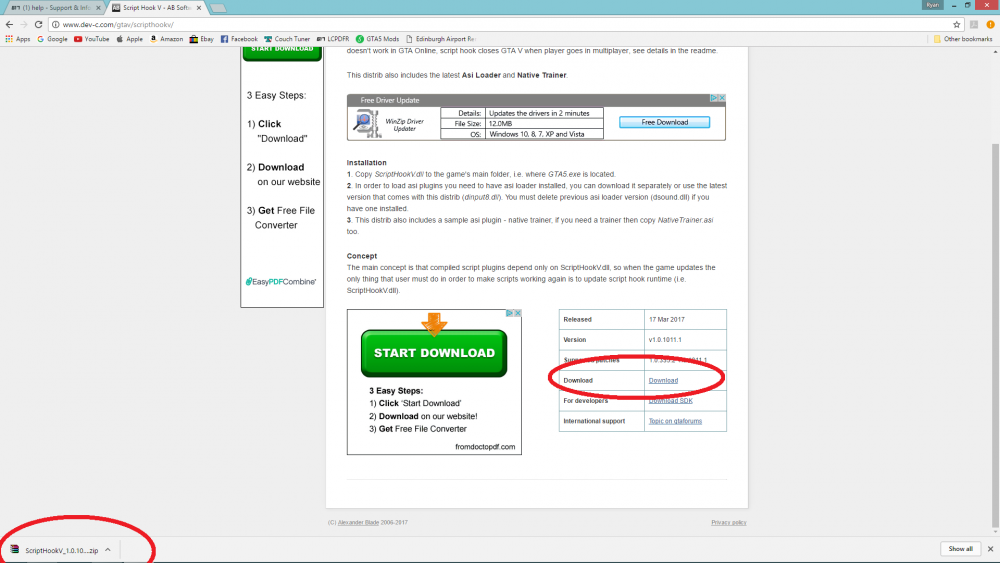Click the Free Driver Update ad title
This screenshot has width=1000, height=563.
pos(390,100)
